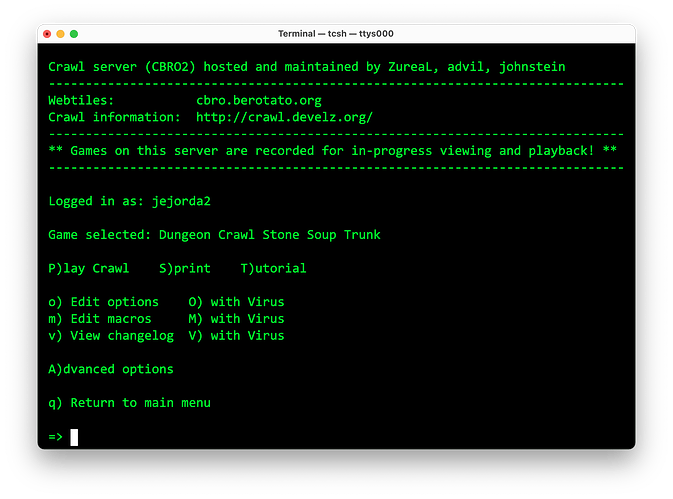Click the 'Webtiles:' label
The image size is (673, 499).
click(x=81, y=100)
